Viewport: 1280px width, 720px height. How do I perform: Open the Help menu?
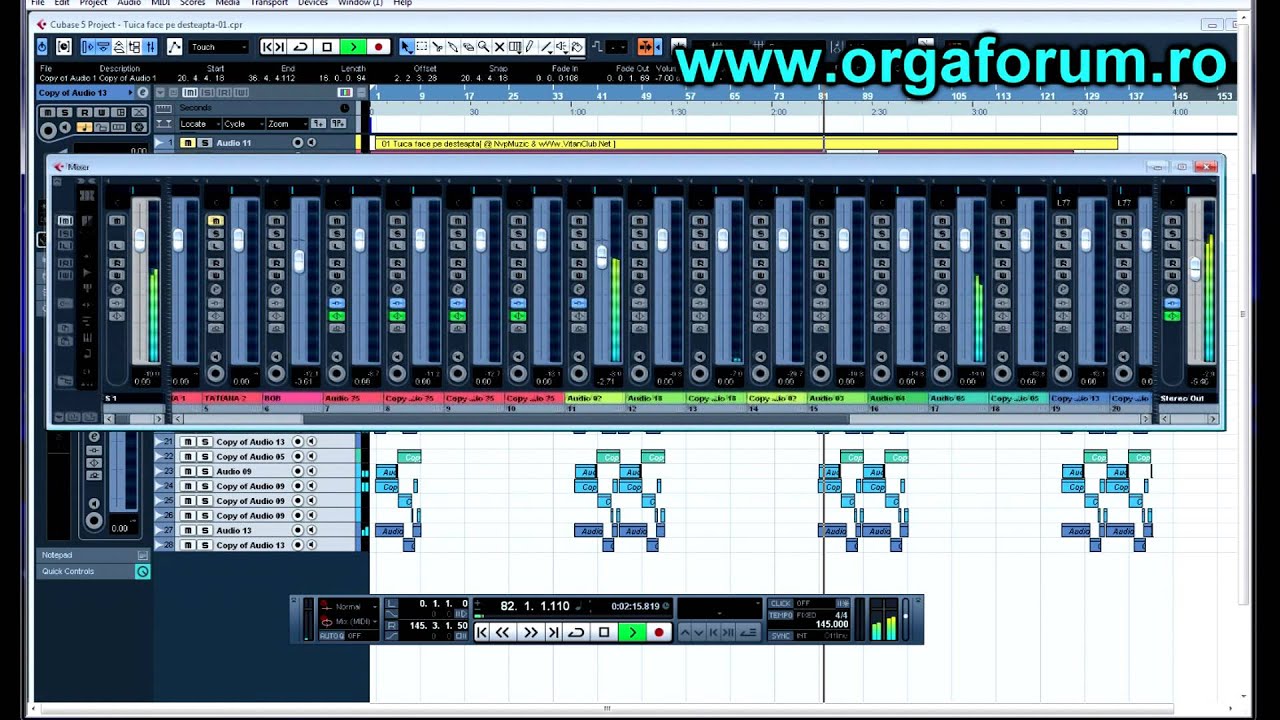[403, 3]
